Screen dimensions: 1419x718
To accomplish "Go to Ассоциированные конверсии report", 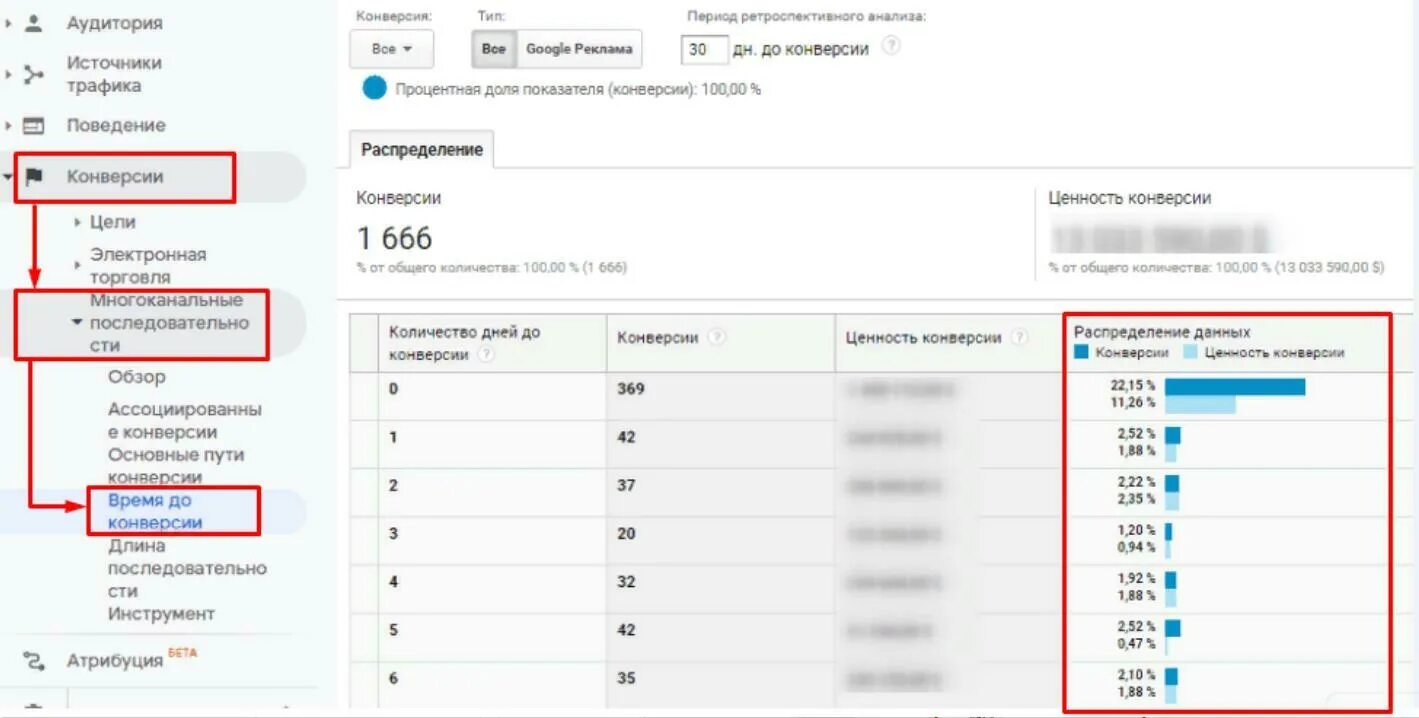I will click(184, 421).
